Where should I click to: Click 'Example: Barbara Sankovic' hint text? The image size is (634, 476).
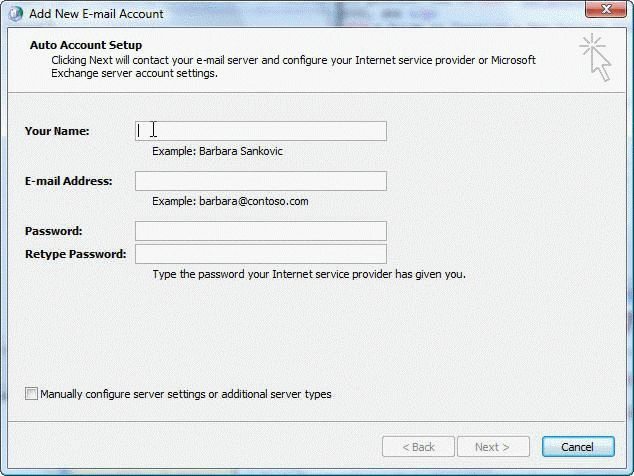point(217,151)
